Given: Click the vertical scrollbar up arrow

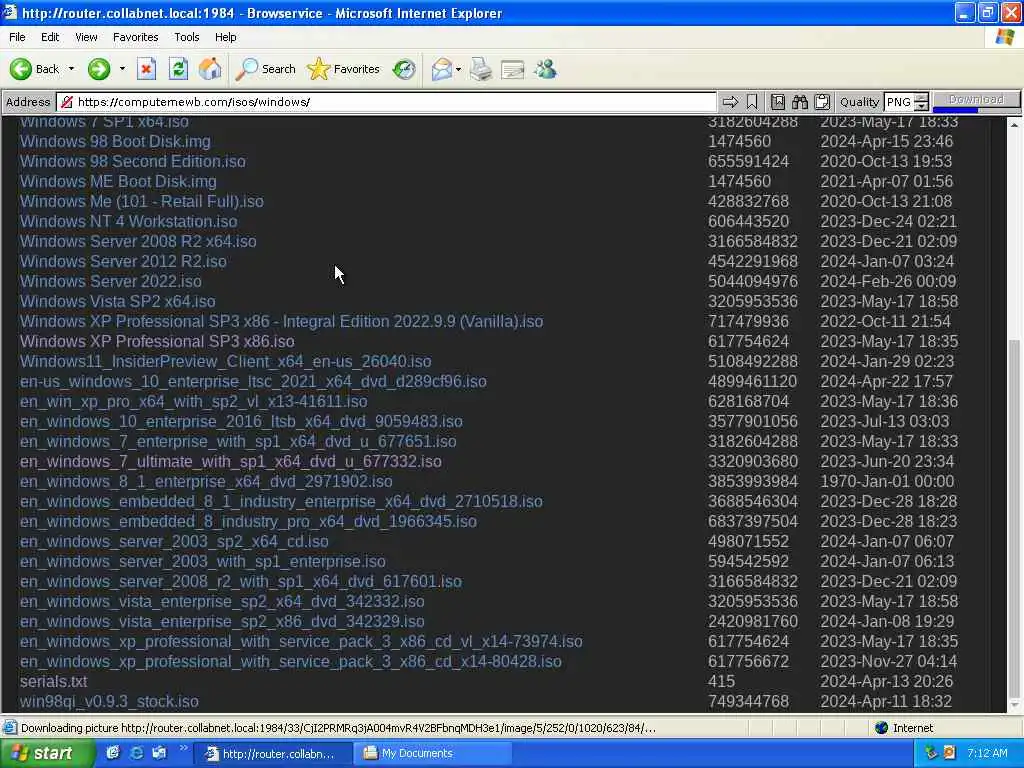Looking at the screenshot, I should [1014, 123].
